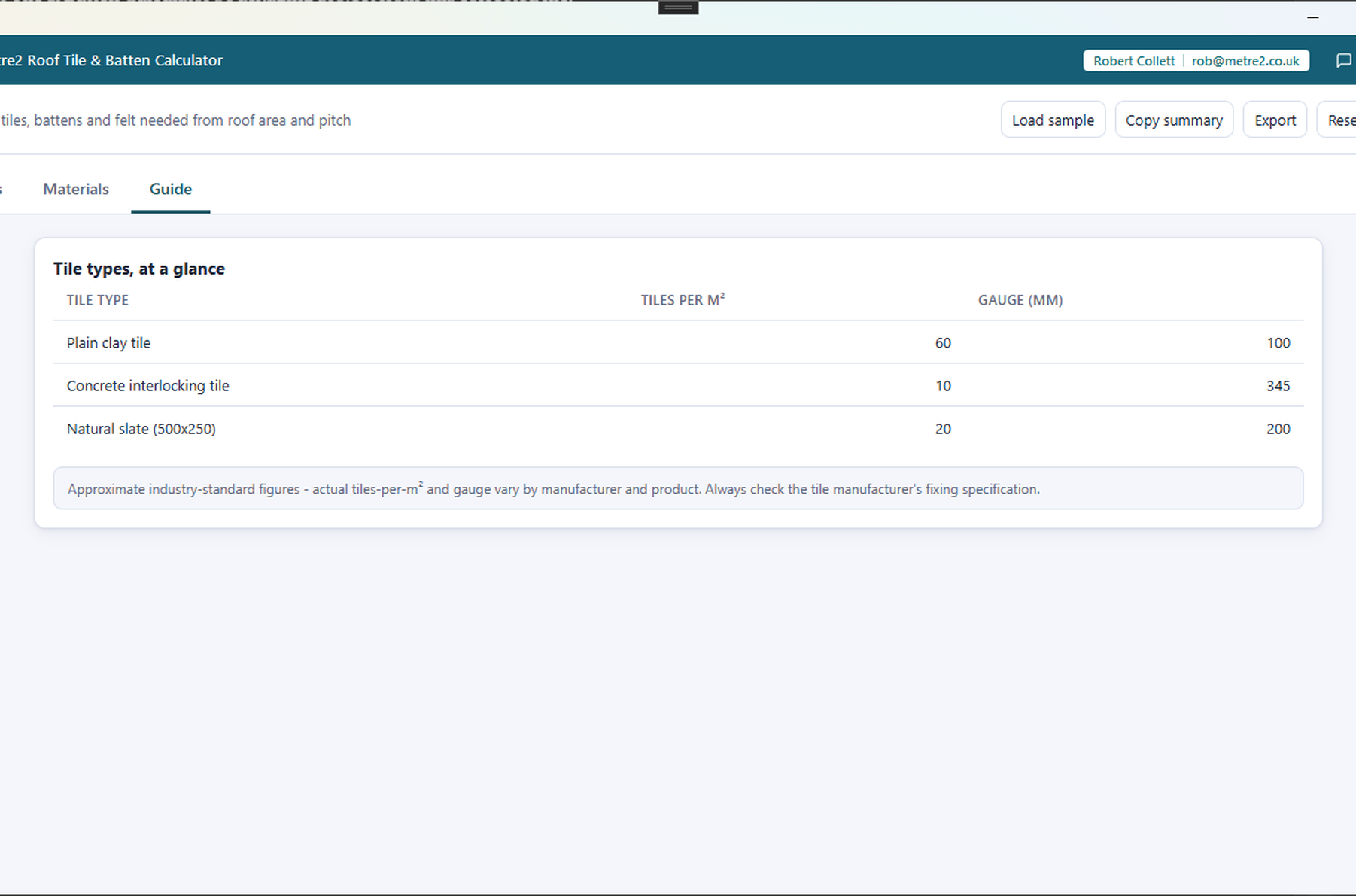This screenshot has height=896, width=1356.
Task: Click the TILE TYPE column header
Action: tap(97, 300)
